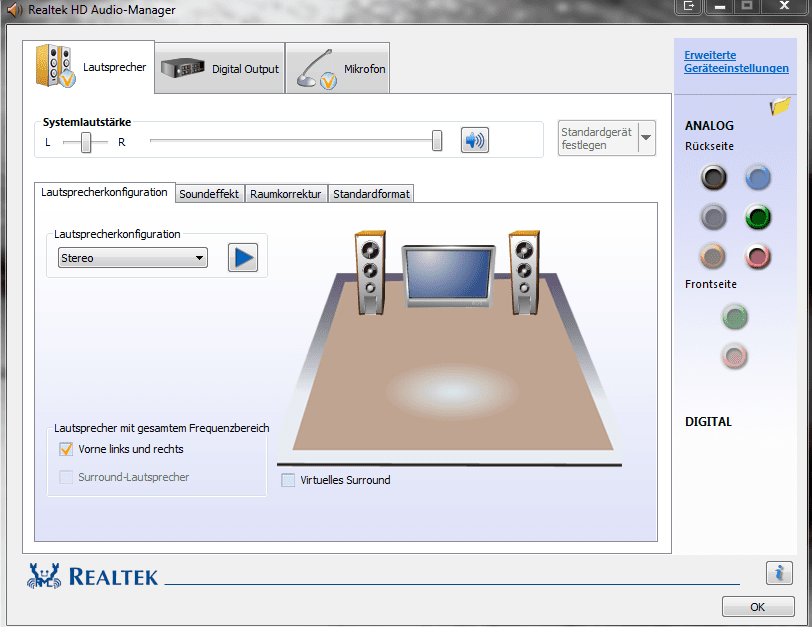Click the TV monitor in room preview
The image size is (812, 627).
pos(448,276)
